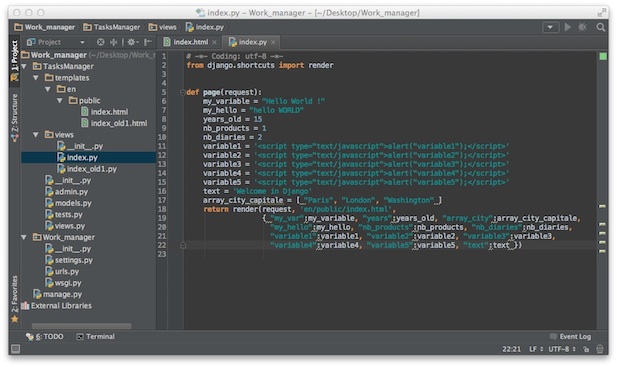Collapse the views folder

[x=36, y=135]
